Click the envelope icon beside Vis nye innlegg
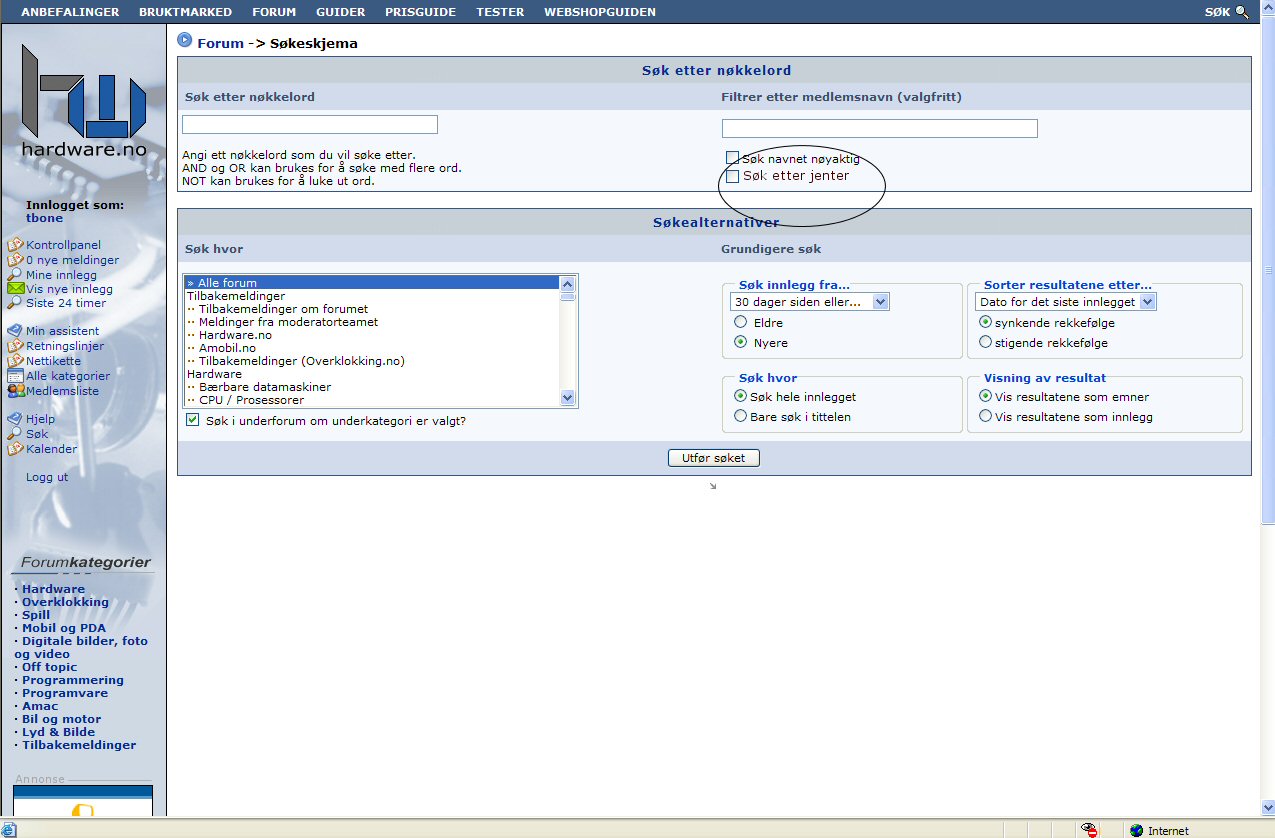The width and height of the screenshot is (1275, 838). tap(15, 289)
